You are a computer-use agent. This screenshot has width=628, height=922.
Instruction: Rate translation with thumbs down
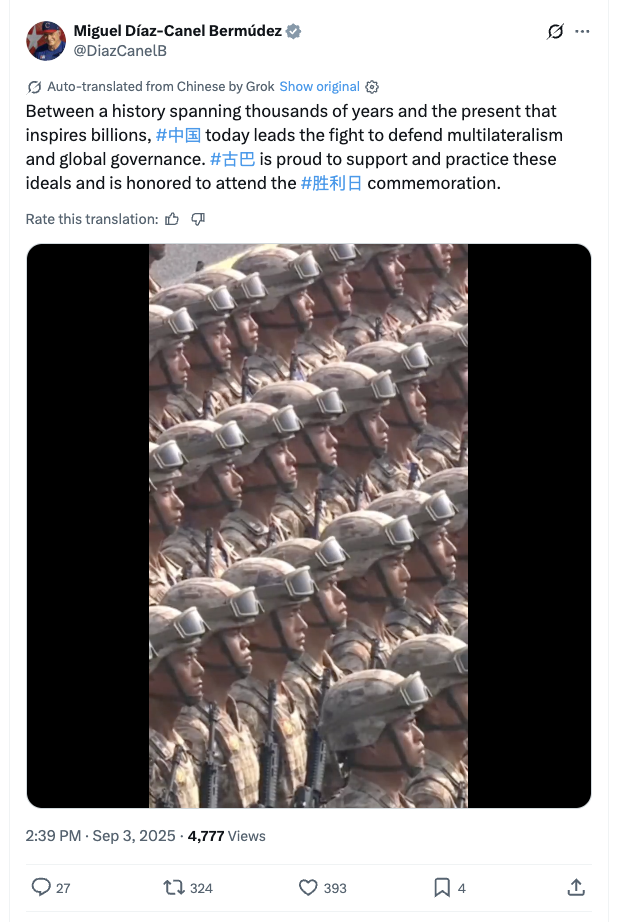point(198,219)
